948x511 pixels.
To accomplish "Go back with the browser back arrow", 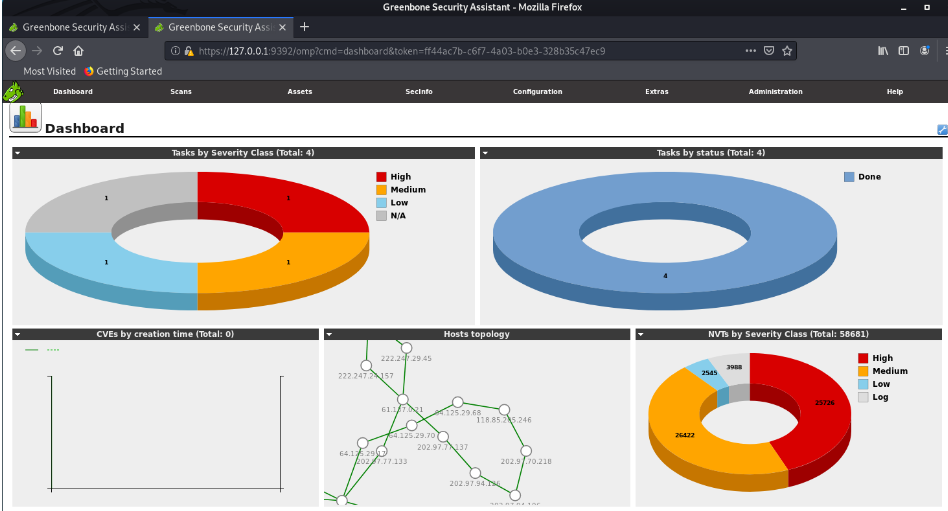I will click(16, 51).
